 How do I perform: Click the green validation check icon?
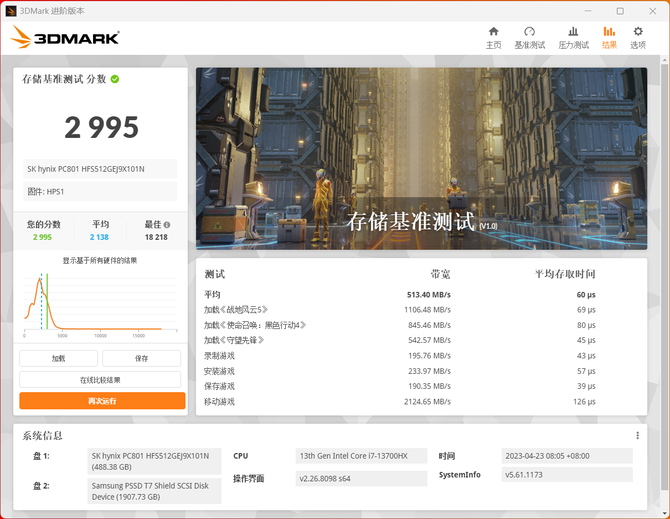[115, 79]
